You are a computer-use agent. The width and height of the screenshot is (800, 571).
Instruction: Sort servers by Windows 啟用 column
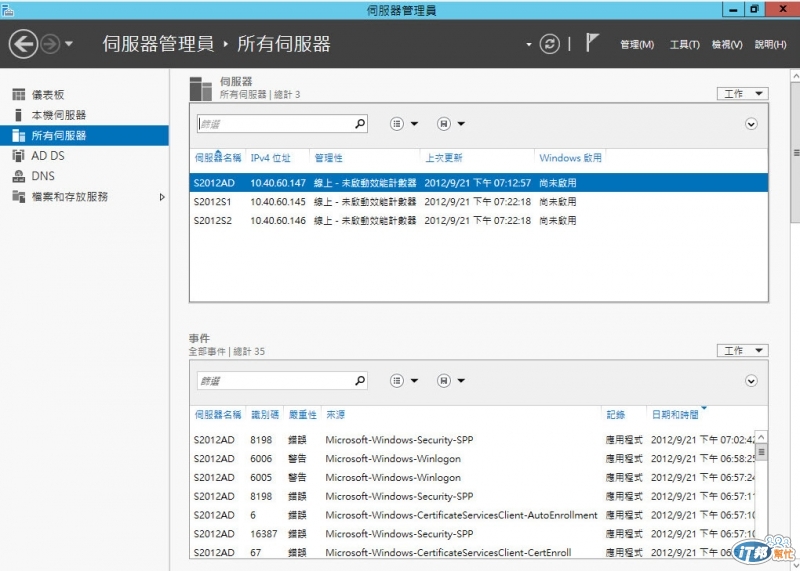pyautogui.click(x=570, y=158)
